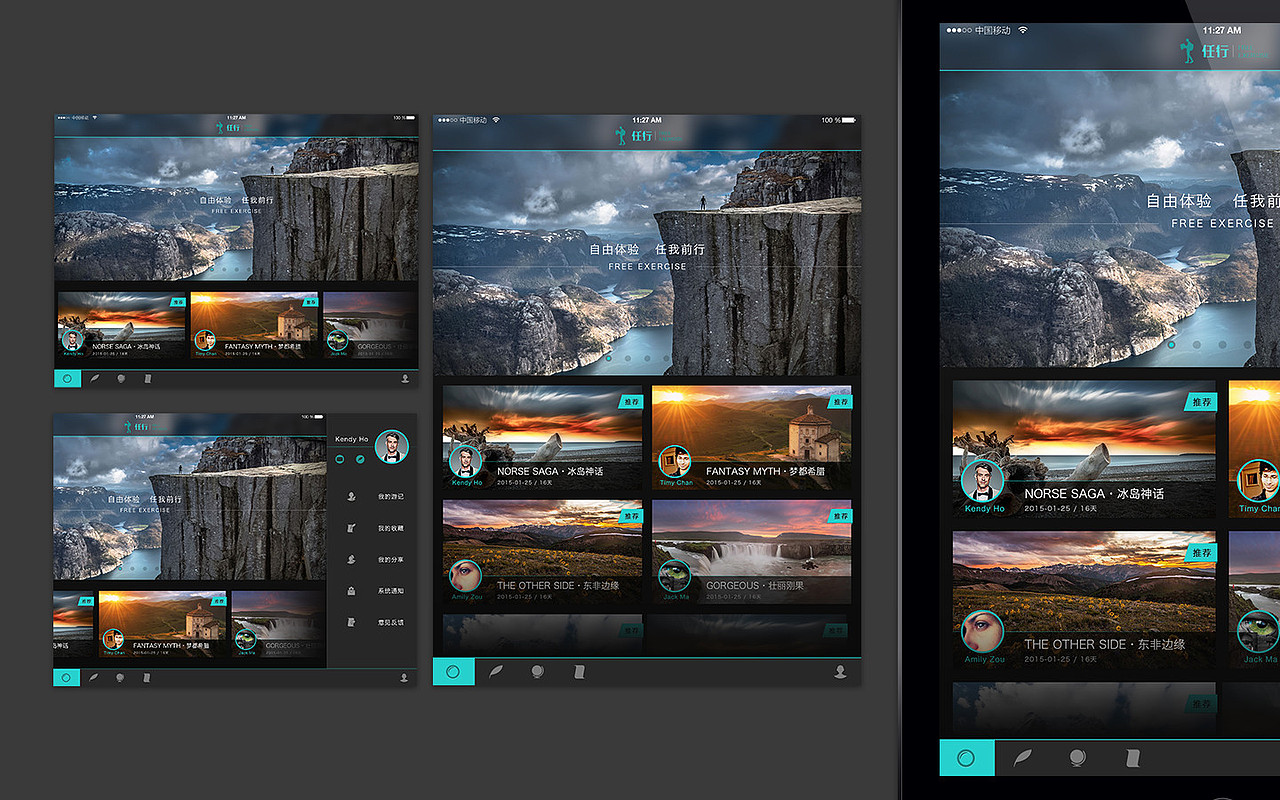Tap the feather icon in the side-menu mockup
Viewport: 1280px width, 800px height.
[x=94, y=677]
